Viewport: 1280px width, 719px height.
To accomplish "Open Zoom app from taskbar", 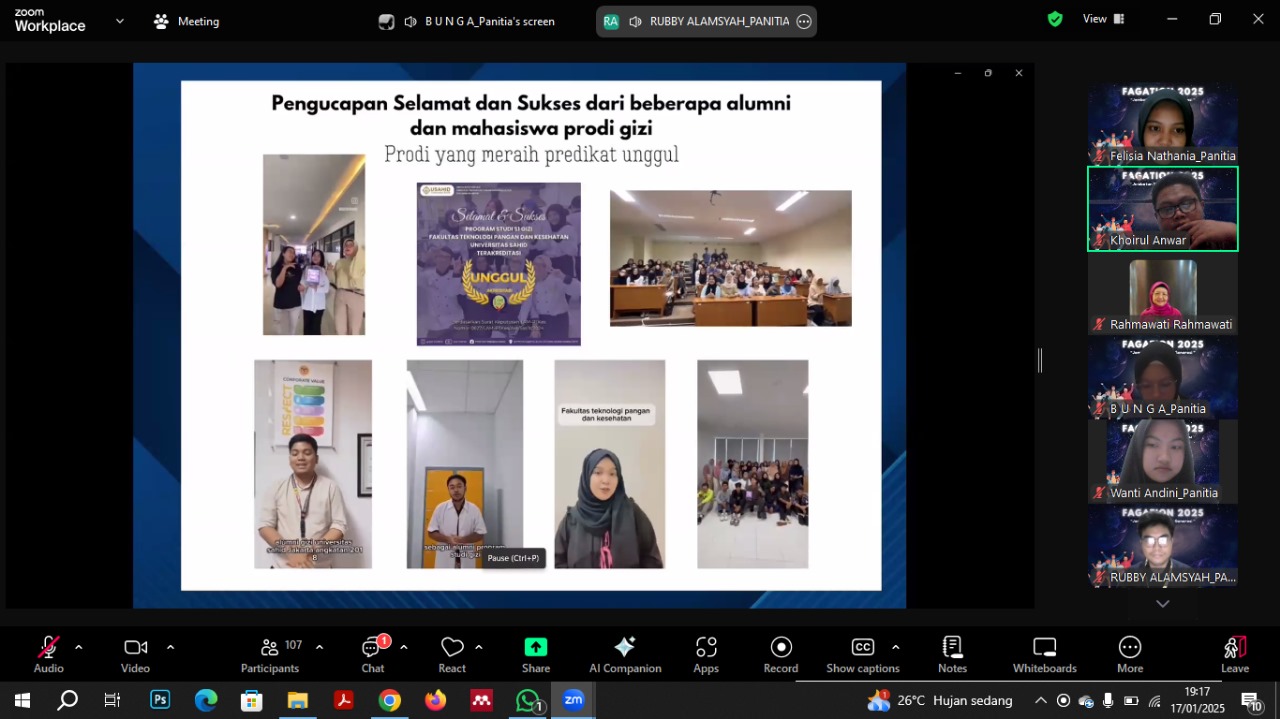I will 574,700.
